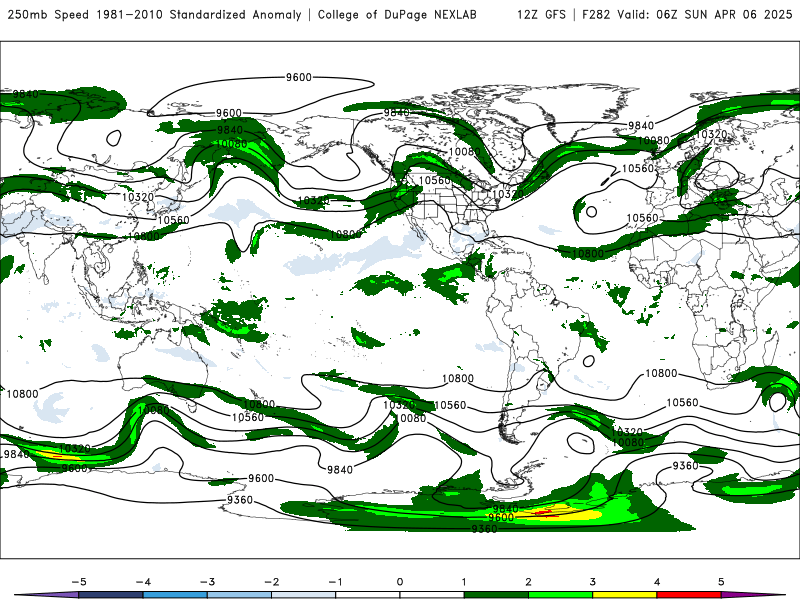Click the colorbar label "2"
800x600 pixels.
[528, 582]
